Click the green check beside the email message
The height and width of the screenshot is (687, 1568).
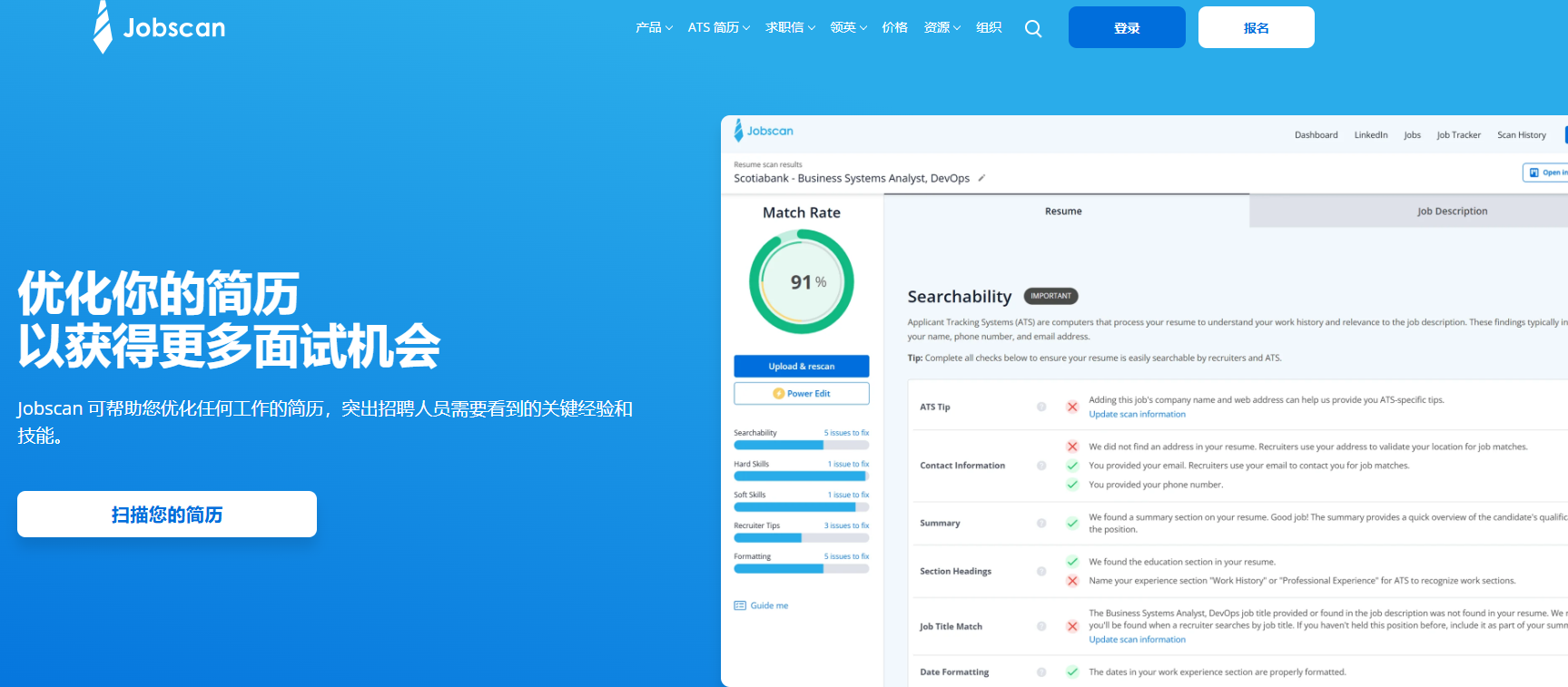(x=1072, y=466)
